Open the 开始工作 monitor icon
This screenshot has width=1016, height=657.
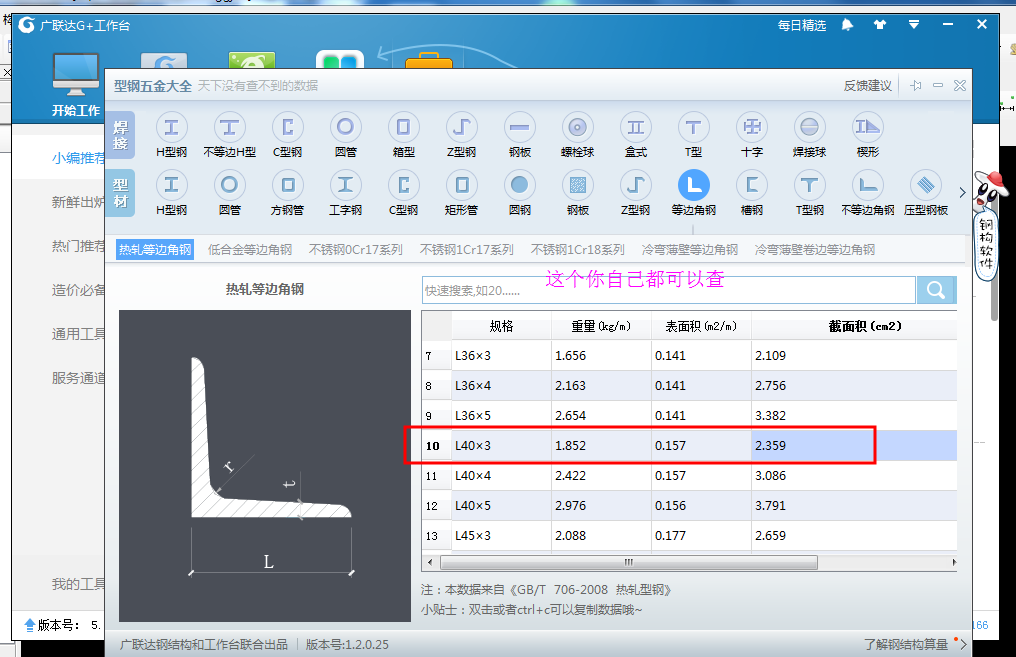pyautogui.click(x=76, y=75)
